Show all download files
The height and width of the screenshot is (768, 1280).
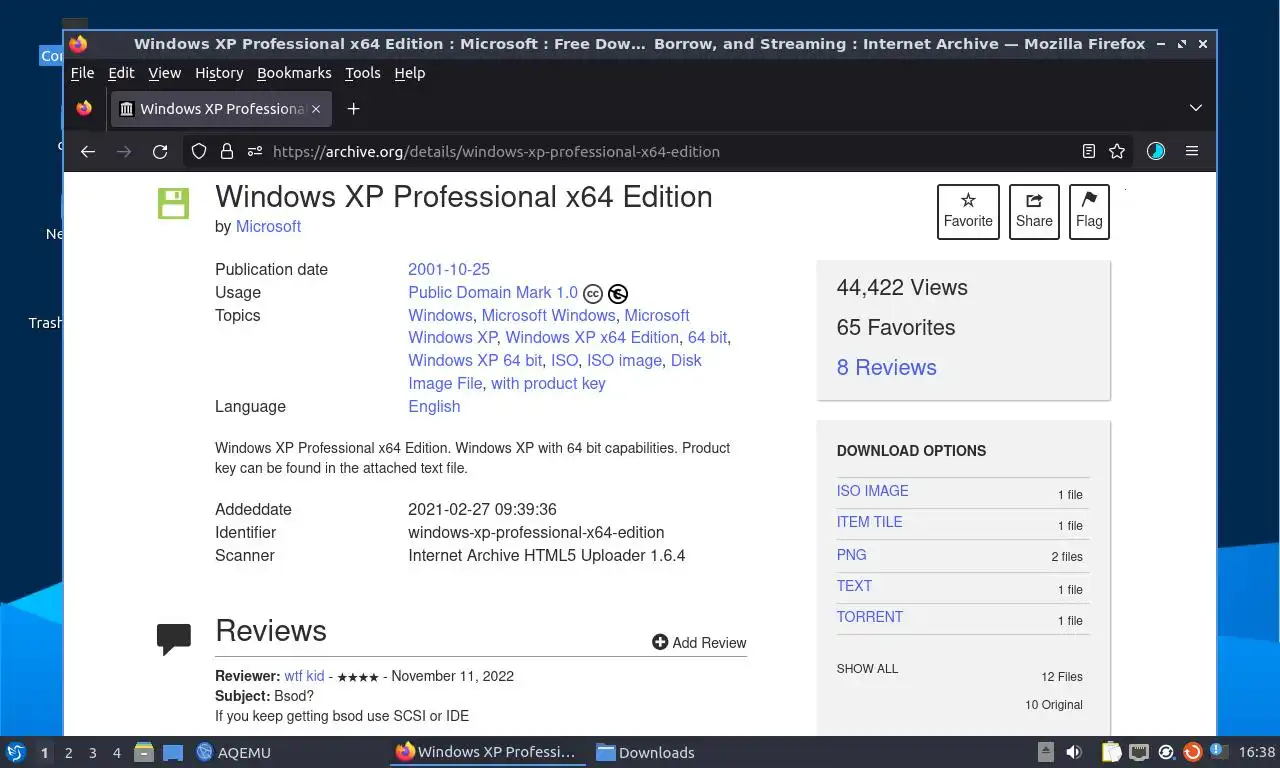pos(868,668)
